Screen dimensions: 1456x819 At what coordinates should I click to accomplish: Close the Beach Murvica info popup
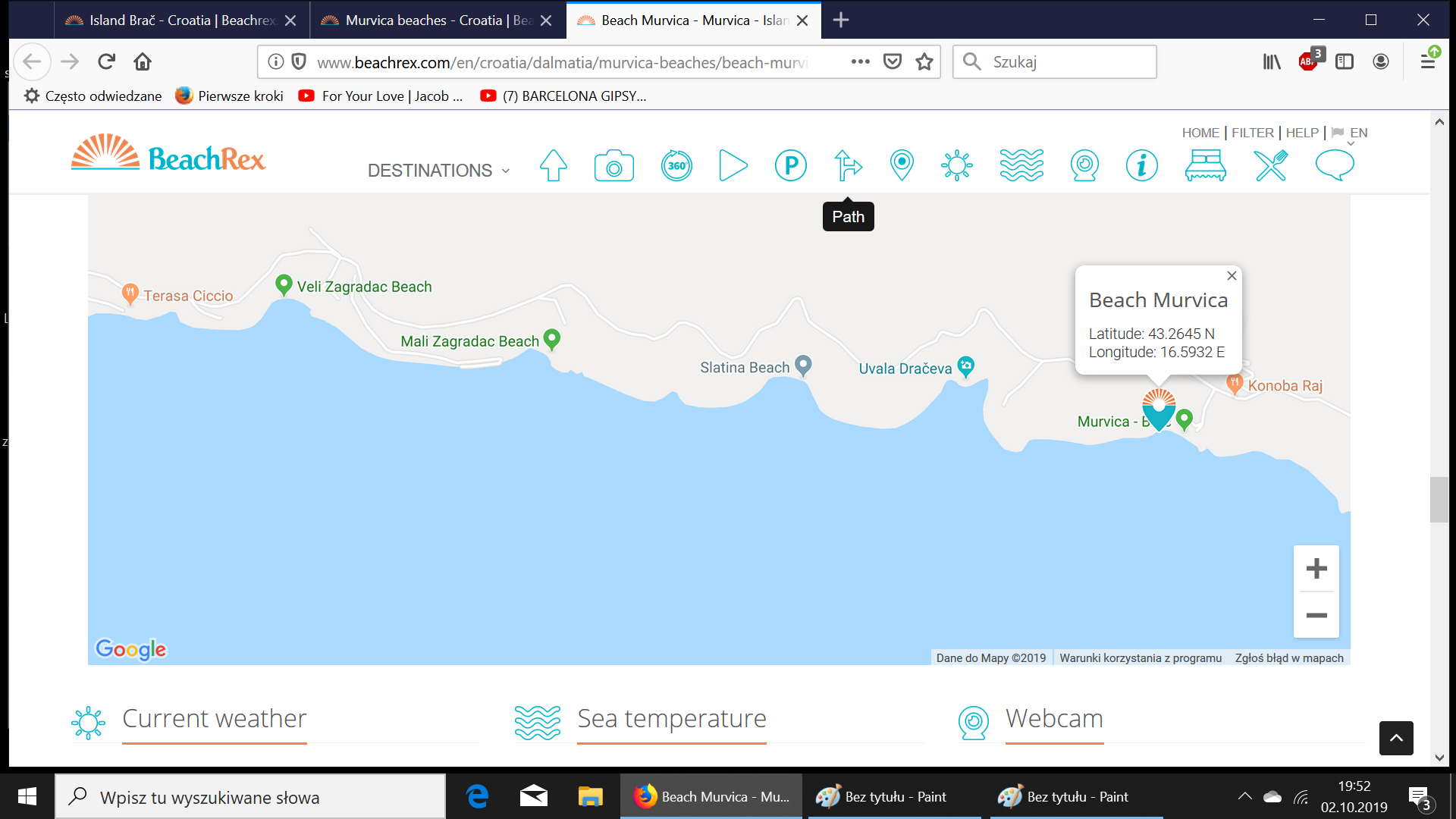point(1232,276)
